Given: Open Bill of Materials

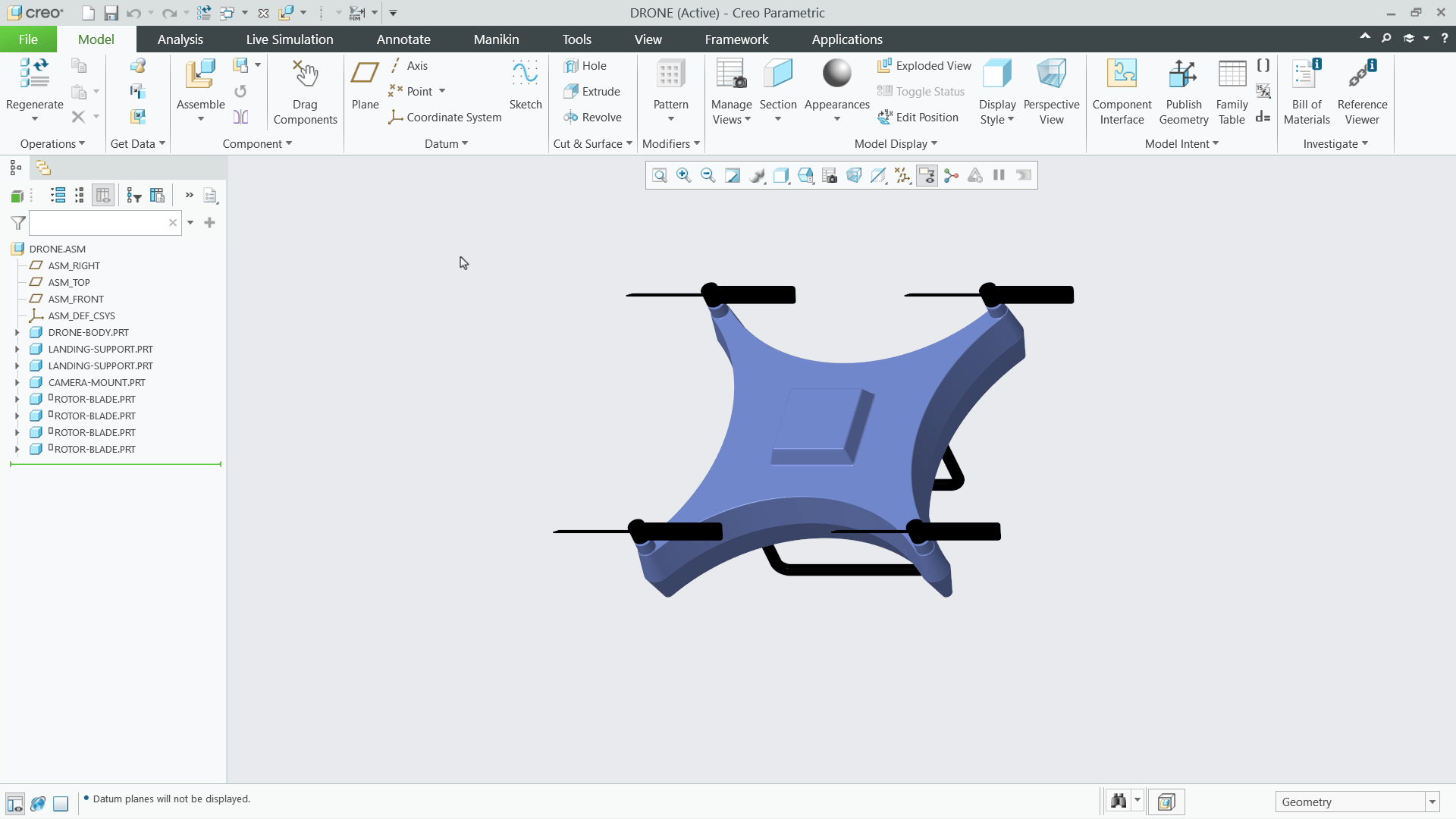Looking at the screenshot, I should 1306,91.
